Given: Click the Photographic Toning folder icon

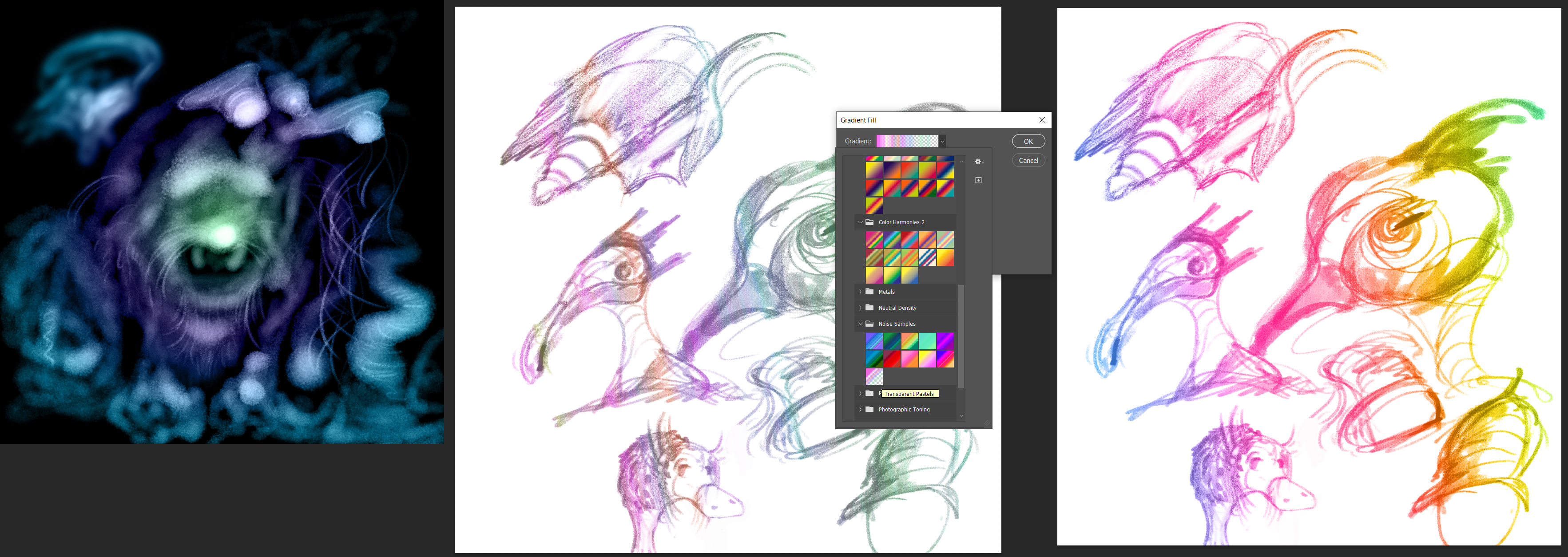Looking at the screenshot, I should pyautogui.click(x=869, y=409).
